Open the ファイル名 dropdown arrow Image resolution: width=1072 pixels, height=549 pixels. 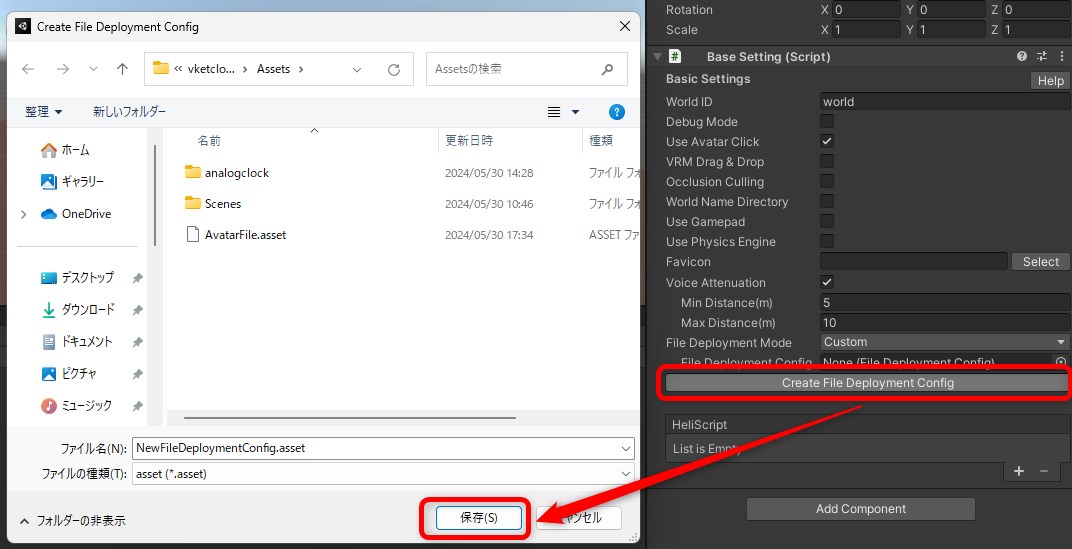[626, 448]
